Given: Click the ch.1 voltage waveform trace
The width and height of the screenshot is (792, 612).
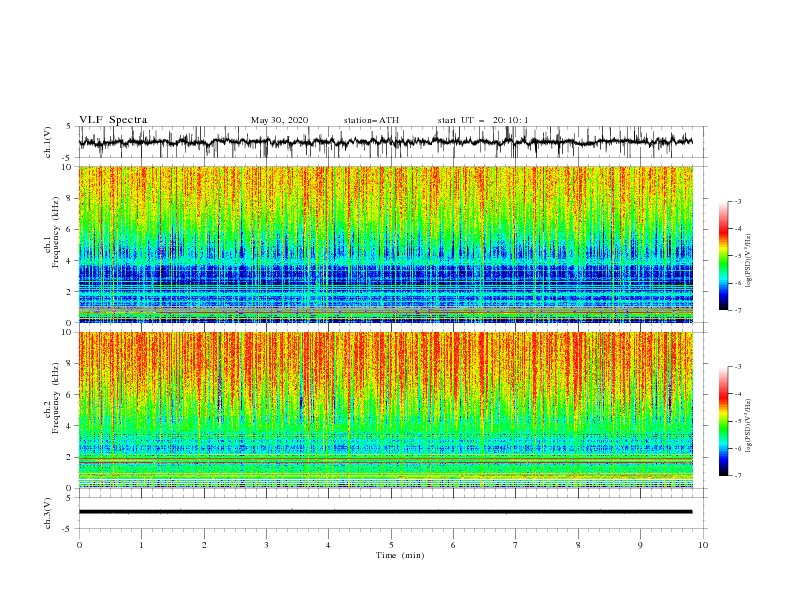Looking at the screenshot, I should coord(385,142).
